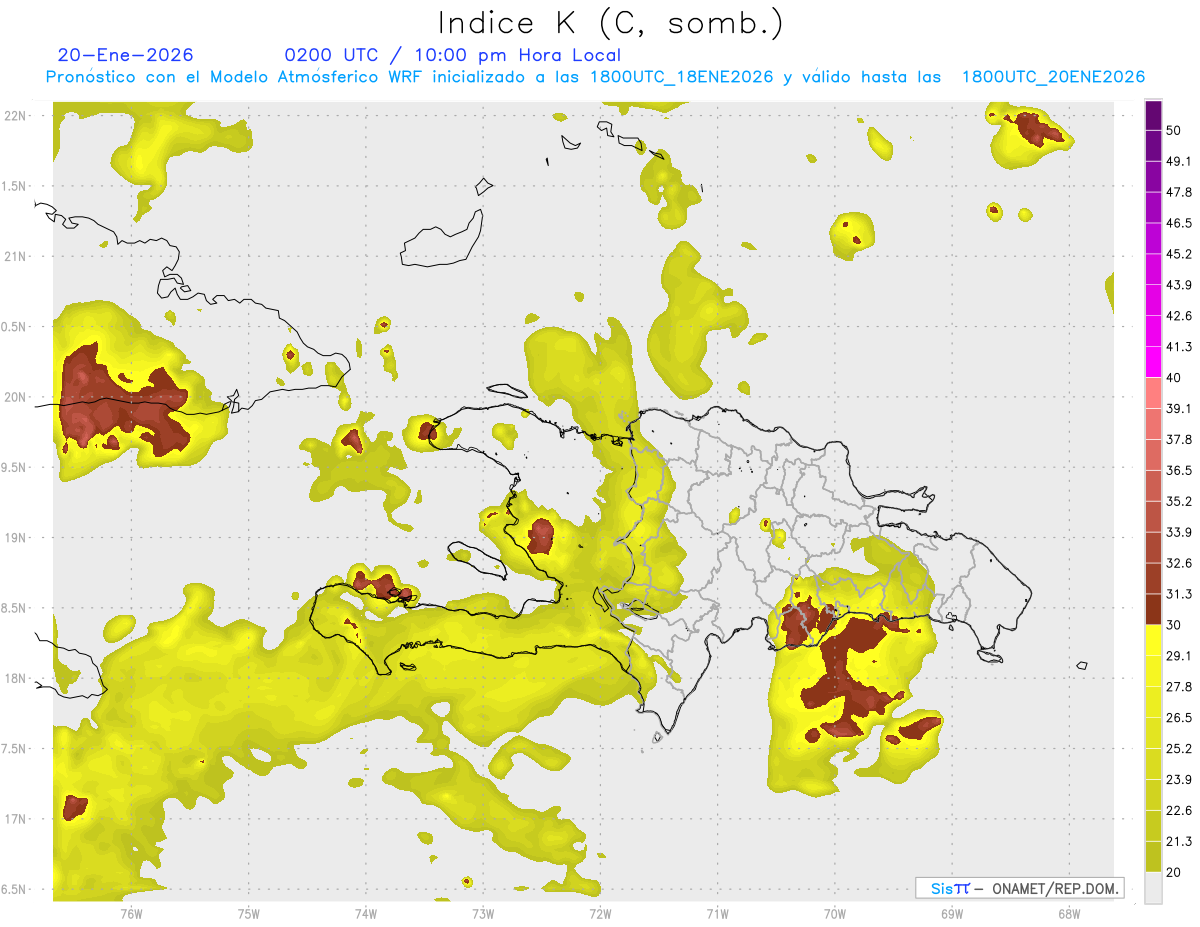The image size is (1200, 927).
Task: Click the '22.6' value on color scale
Action: (1179, 811)
